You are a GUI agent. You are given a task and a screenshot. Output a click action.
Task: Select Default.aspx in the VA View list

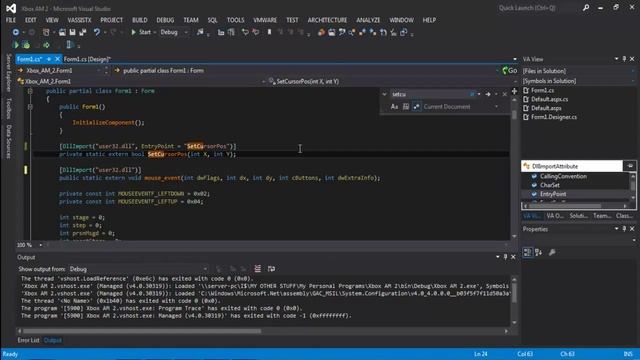(x=546, y=108)
